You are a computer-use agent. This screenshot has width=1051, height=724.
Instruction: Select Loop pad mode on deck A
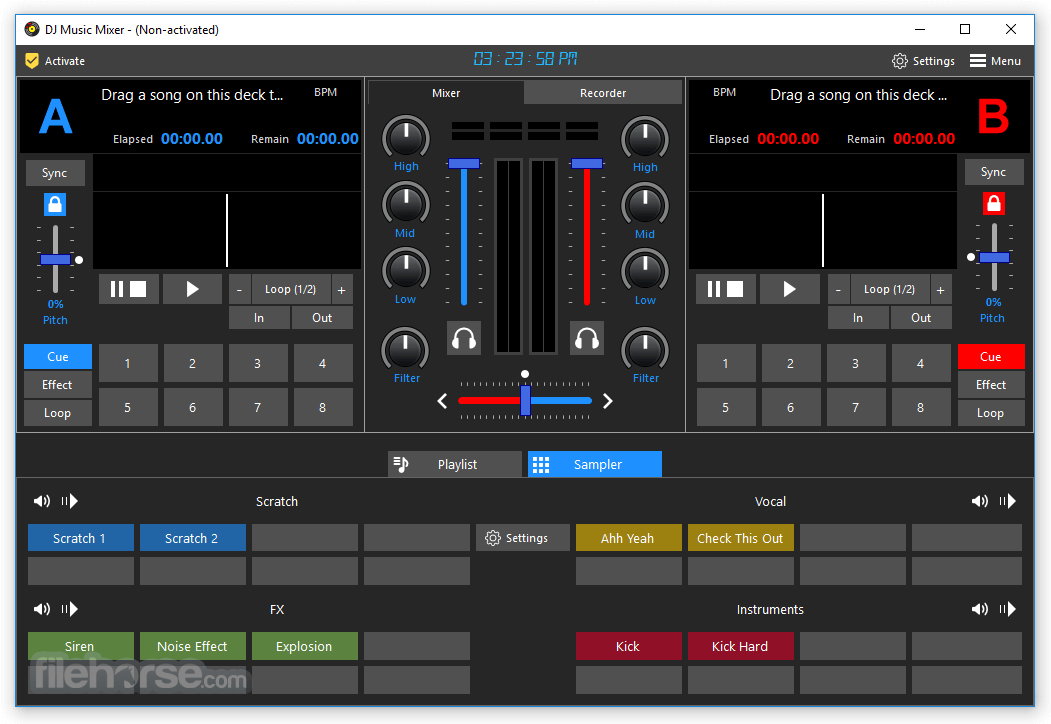click(58, 413)
